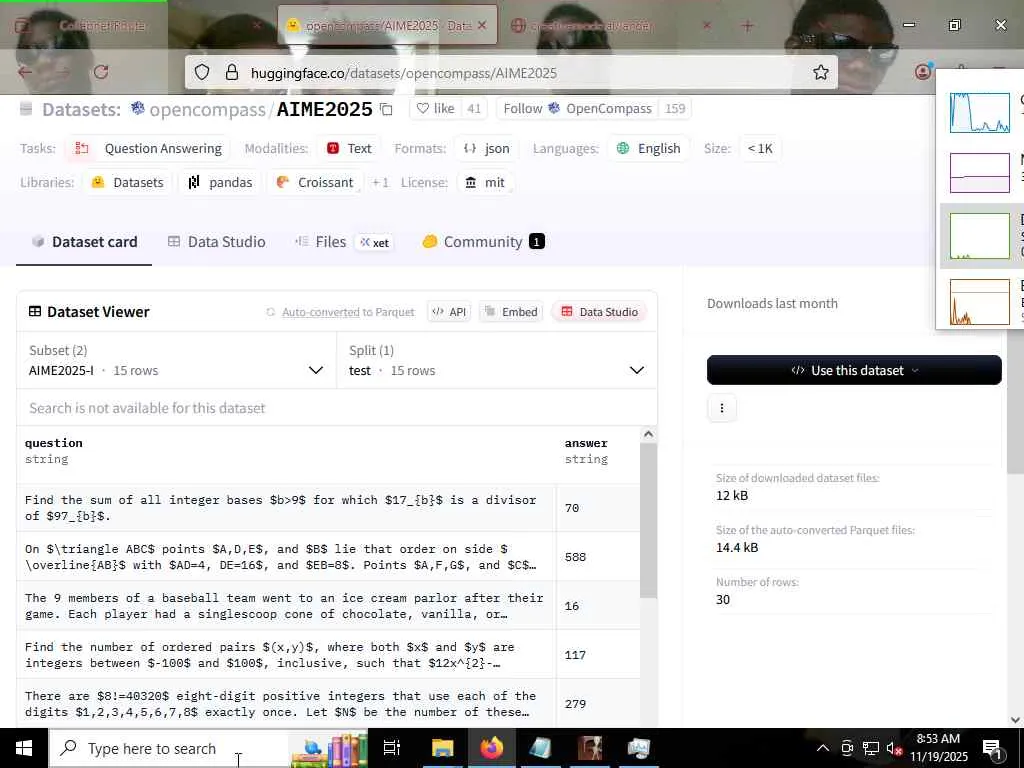Select the Question Answering task tag

[149, 148]
